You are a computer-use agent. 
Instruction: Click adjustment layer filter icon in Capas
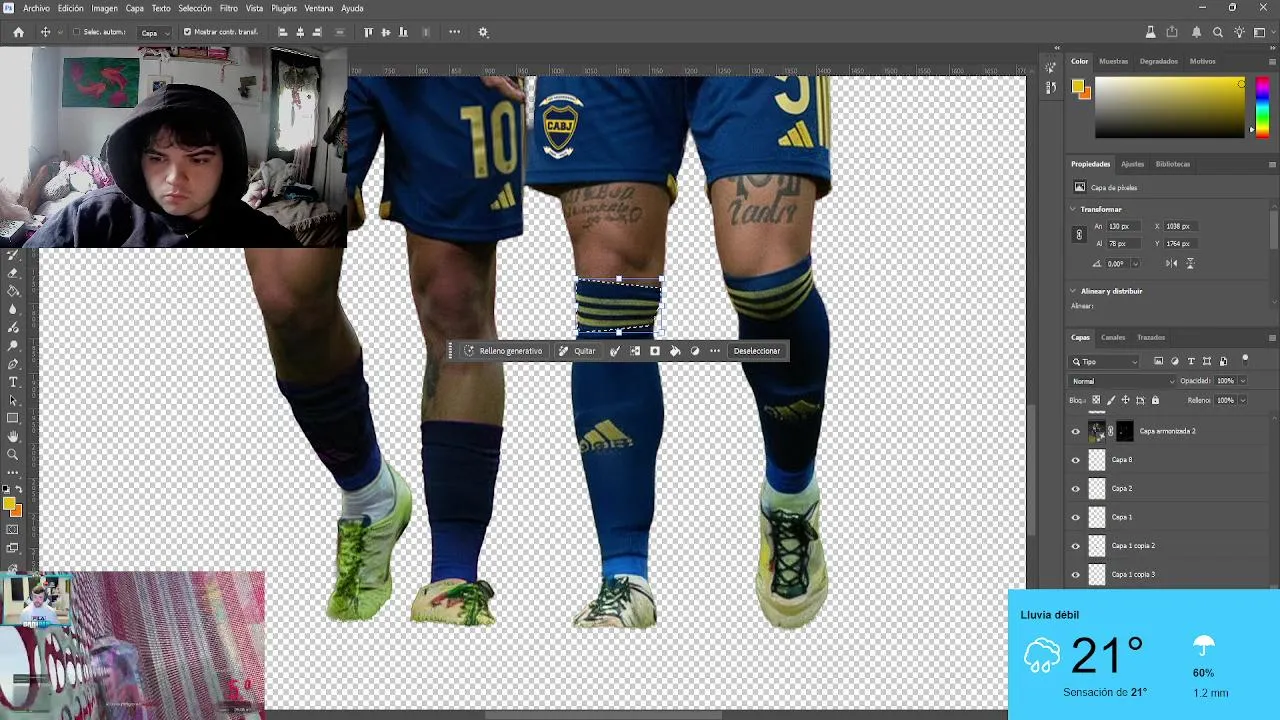[x=1175, y=361]
